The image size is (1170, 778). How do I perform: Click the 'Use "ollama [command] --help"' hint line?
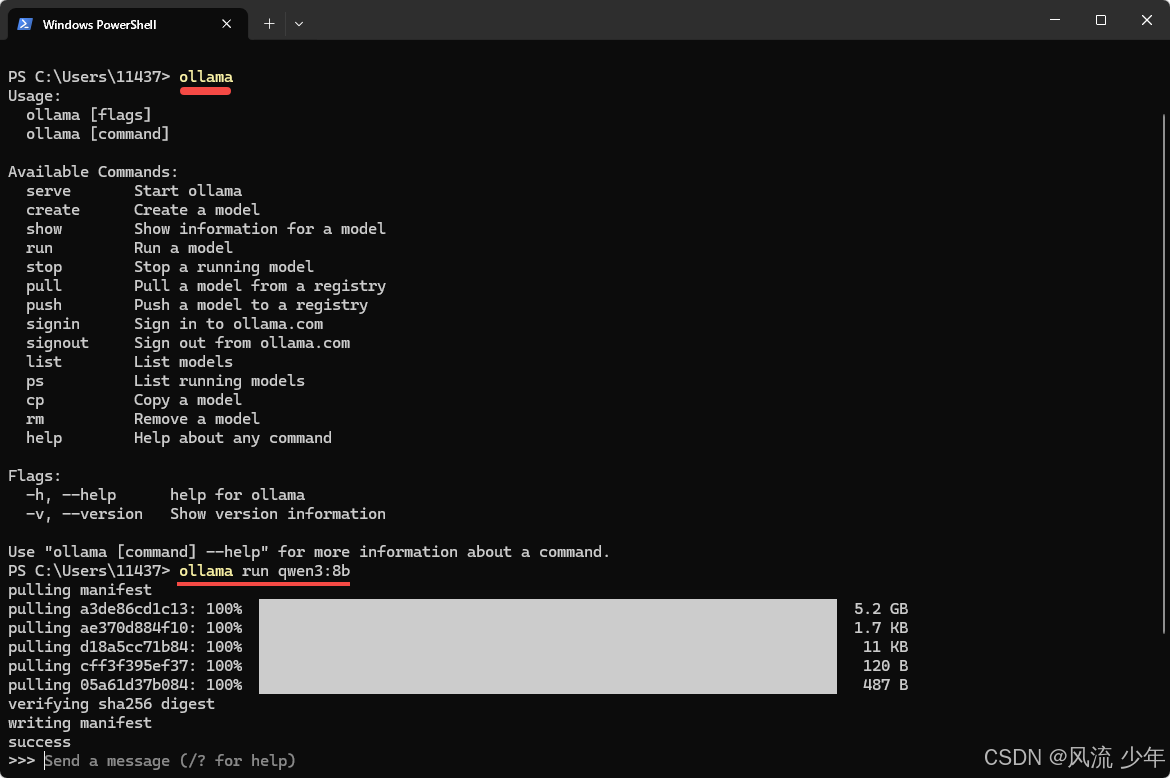coord(309,552)
